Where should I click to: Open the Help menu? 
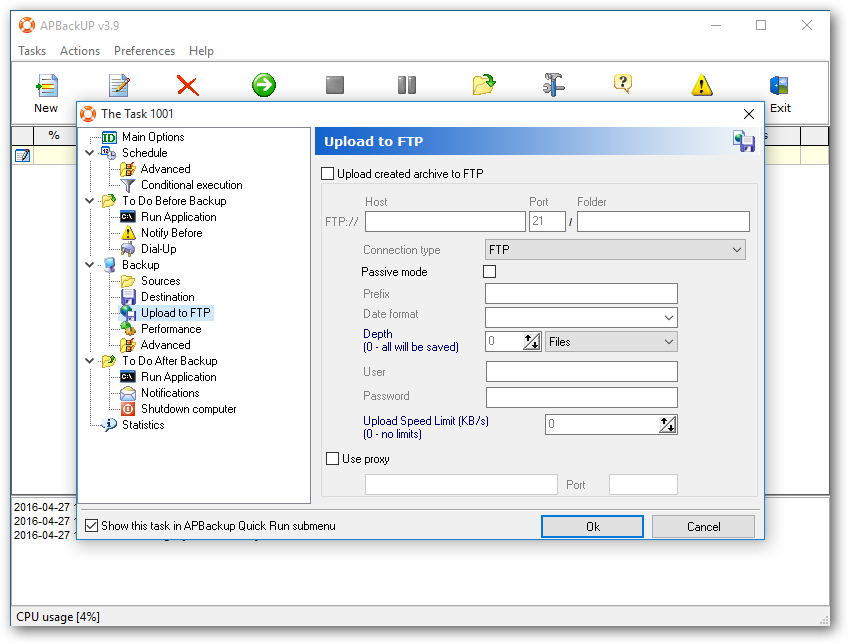[x=201, y=51]
